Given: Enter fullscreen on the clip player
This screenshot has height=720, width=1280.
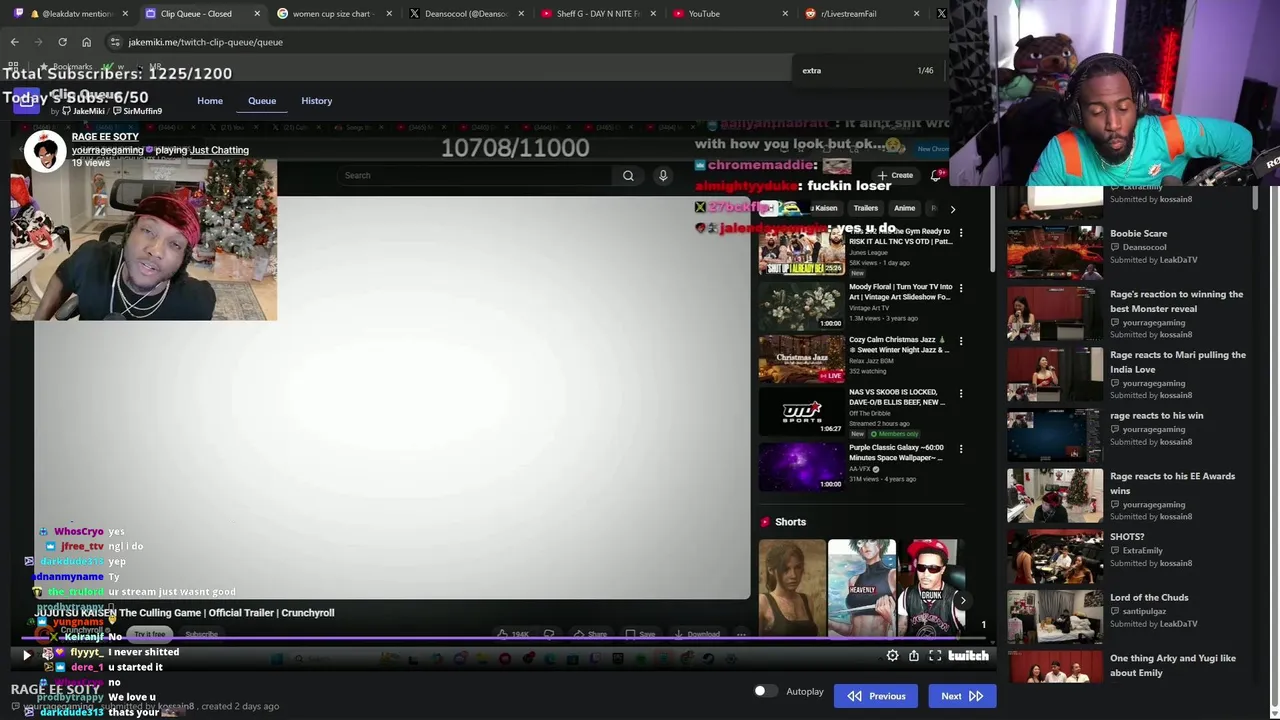Looking at the screenshot, I should (935, 656).
